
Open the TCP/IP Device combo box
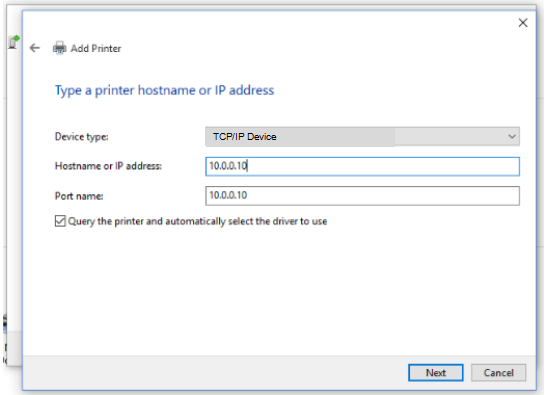[362, 137]
